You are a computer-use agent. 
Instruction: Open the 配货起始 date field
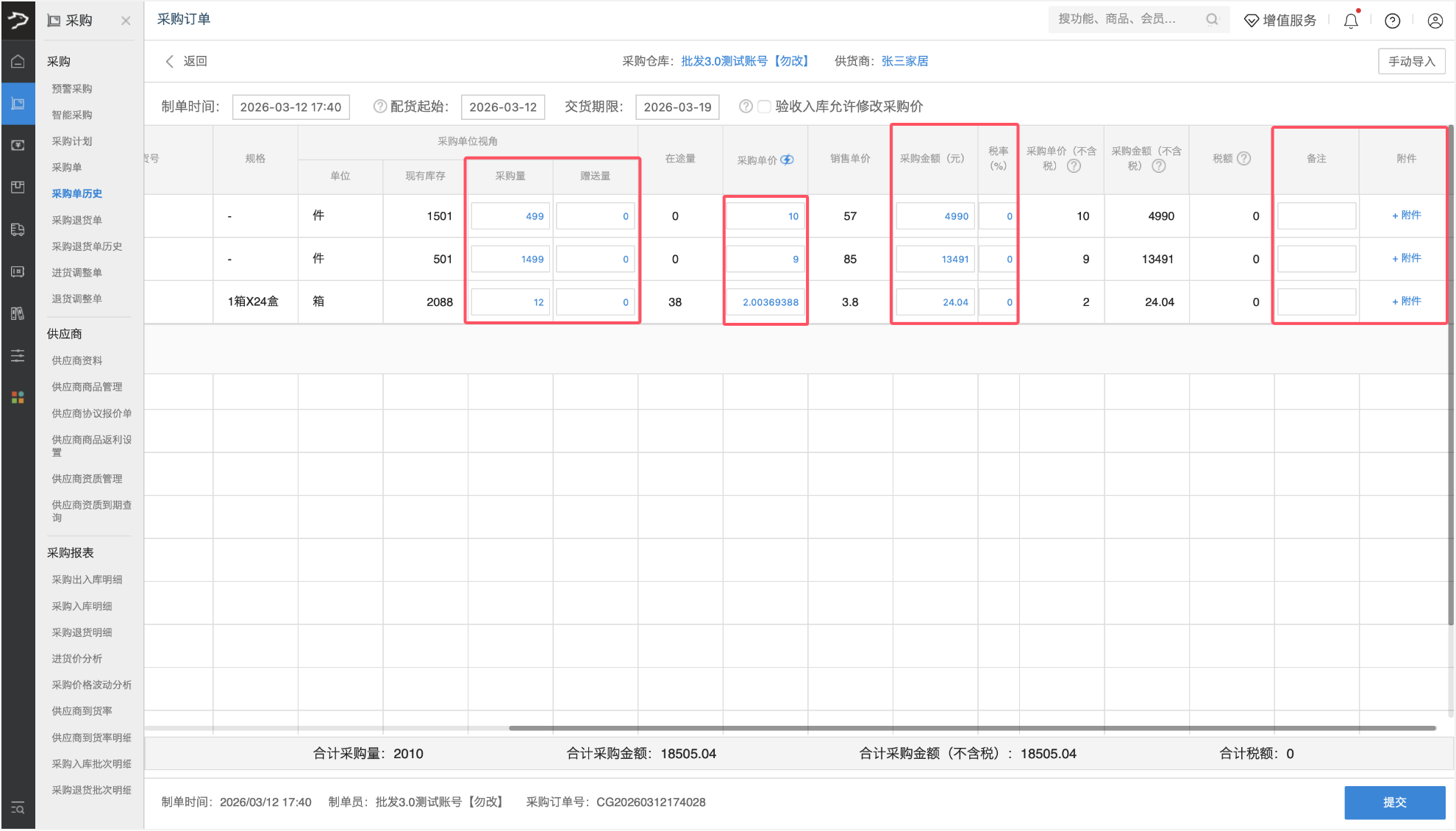[503, 107]
